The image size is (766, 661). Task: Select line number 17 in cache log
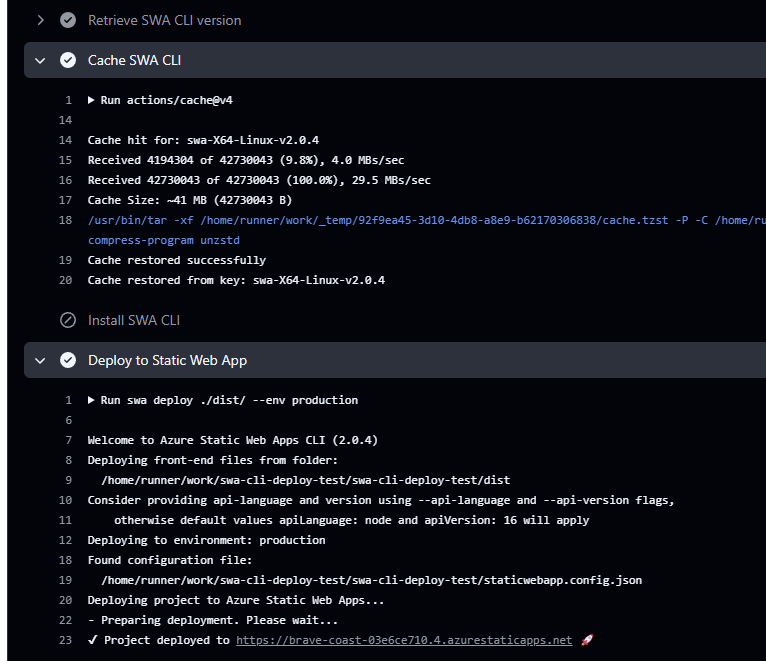pyautogui.click(x=65, y=200)
